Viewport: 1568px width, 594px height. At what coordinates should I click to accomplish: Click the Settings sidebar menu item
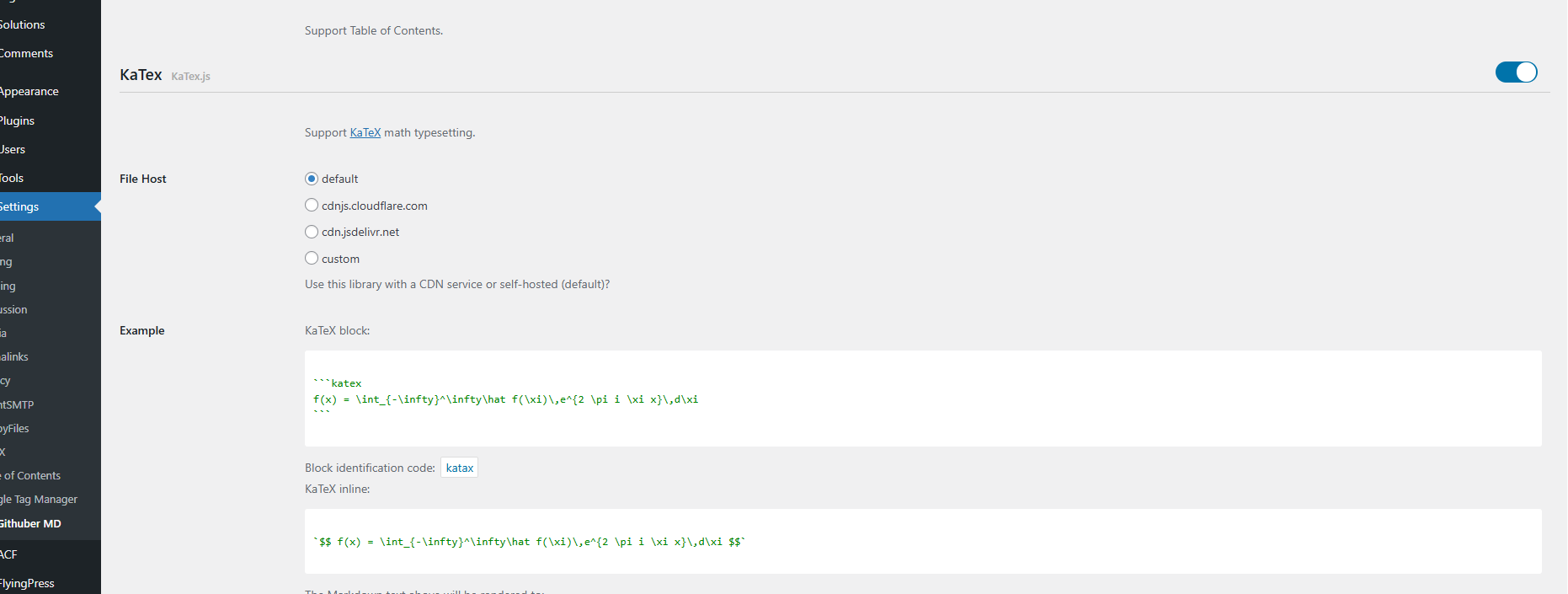(x=20, y=206)
